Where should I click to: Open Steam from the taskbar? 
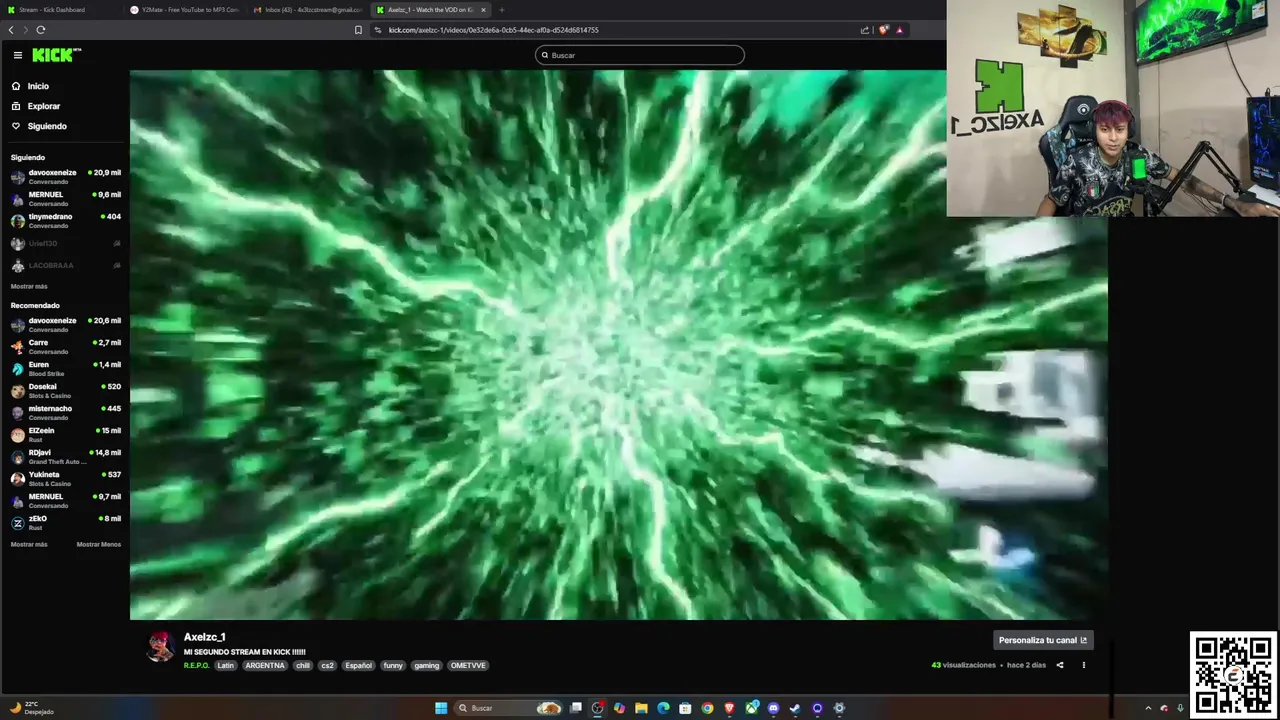pyautogui.click(x=795, y=708)
